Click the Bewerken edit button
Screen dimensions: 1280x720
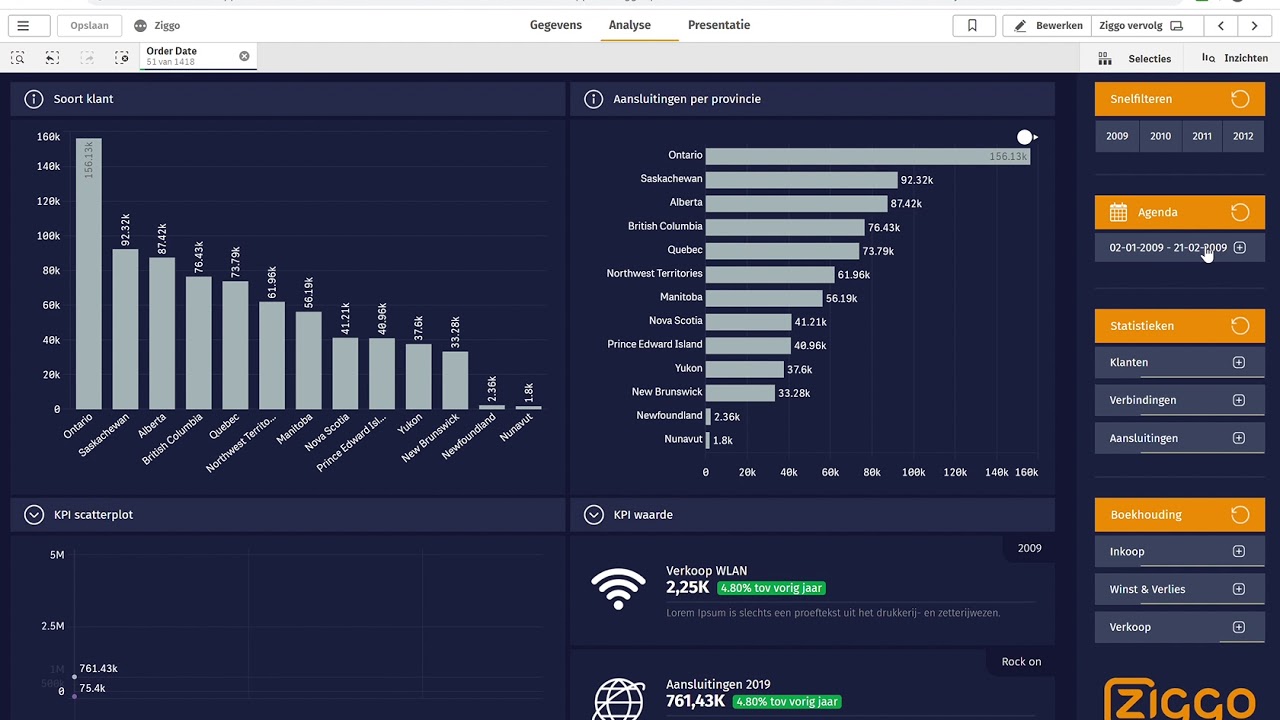click(x=1048, y=26)
